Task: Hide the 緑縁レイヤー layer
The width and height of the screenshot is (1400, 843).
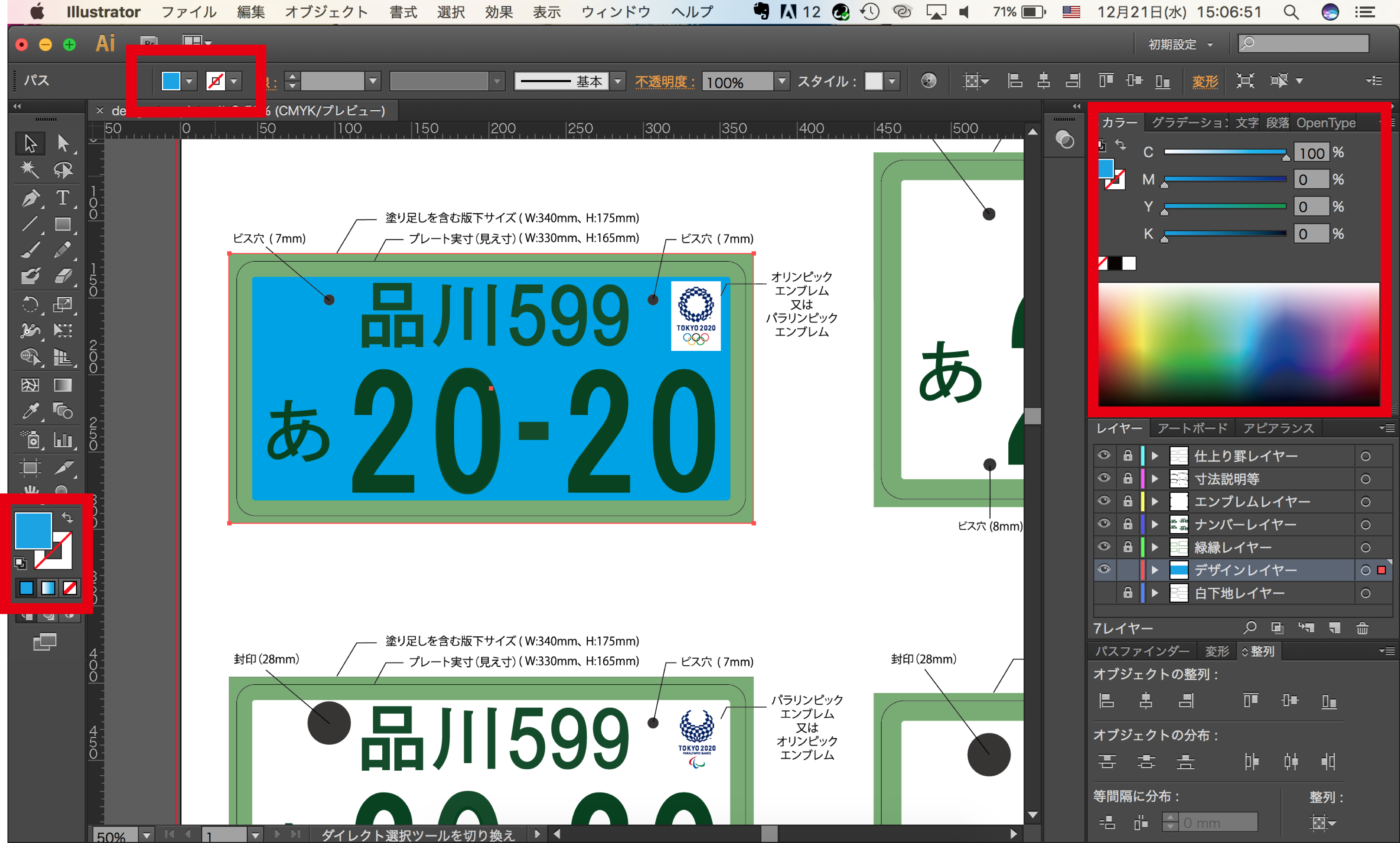Action: click(1104, 546)
